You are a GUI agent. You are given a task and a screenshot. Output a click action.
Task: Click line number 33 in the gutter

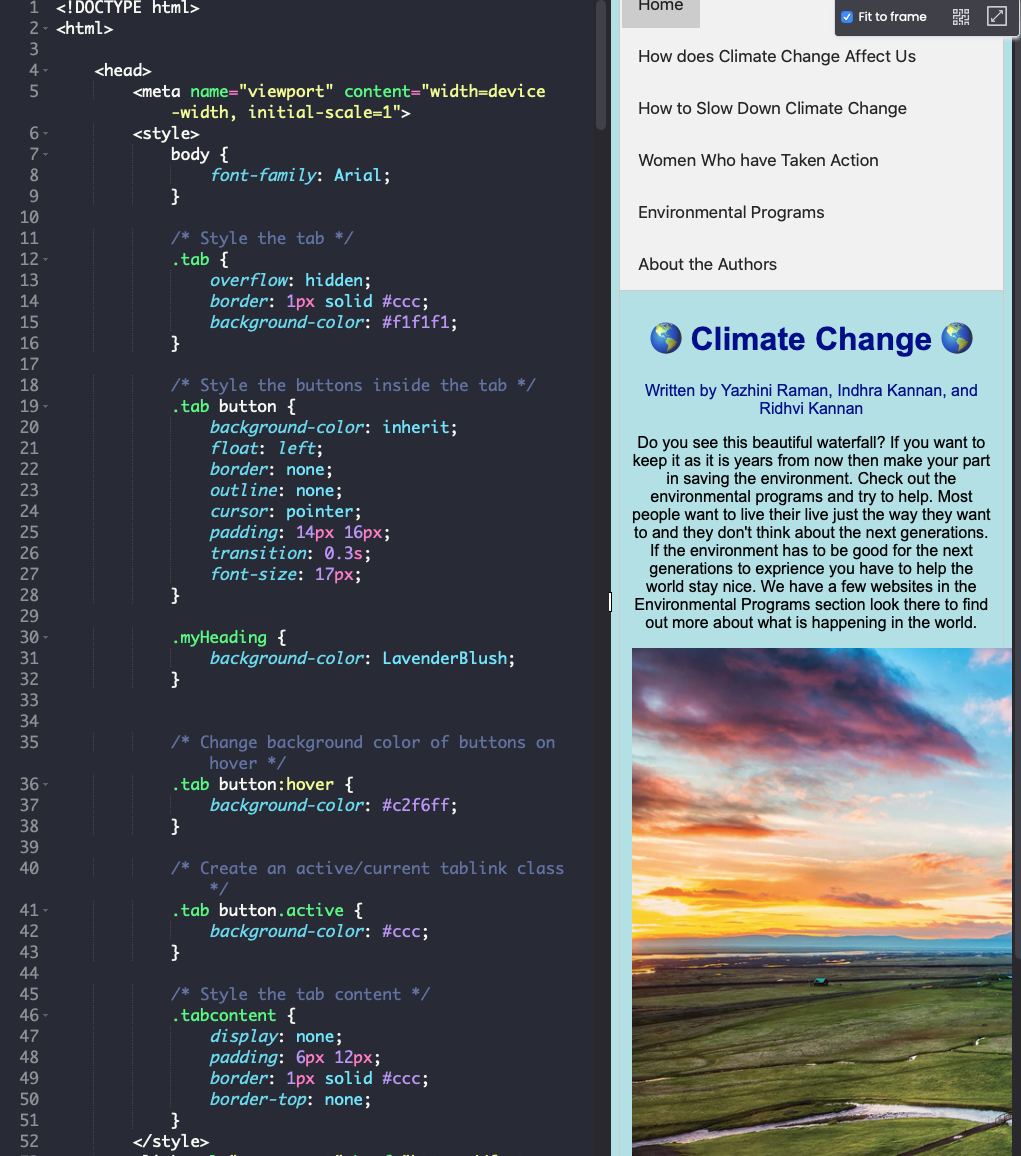[29, 700]
